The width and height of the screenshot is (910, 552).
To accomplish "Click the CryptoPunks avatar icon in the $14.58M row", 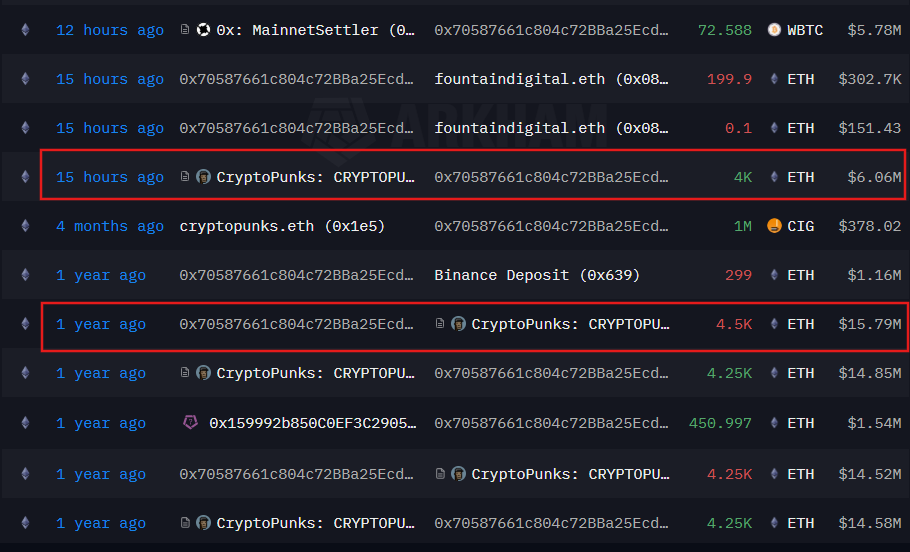I will point(203,523).
